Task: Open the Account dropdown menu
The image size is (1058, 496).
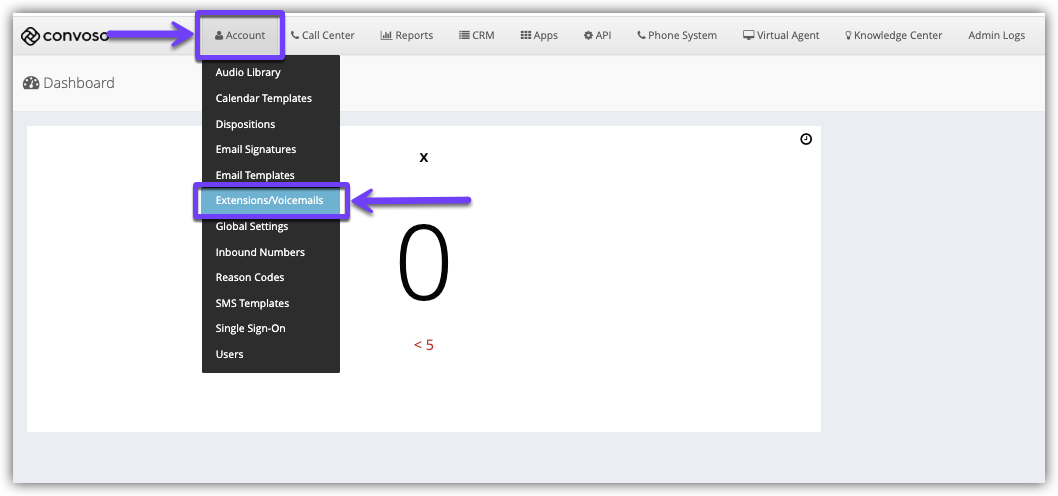Action: pos(240,36)
